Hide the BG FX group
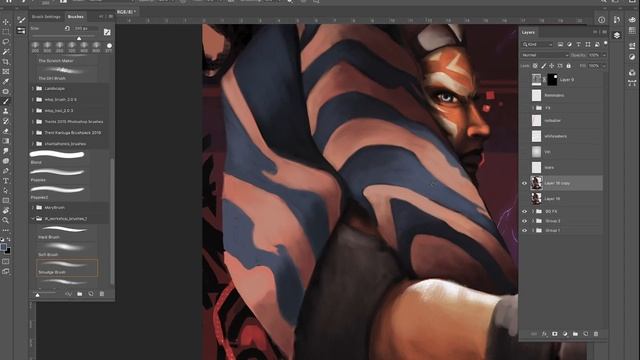640x360 pixels. [x=524, y=211]
